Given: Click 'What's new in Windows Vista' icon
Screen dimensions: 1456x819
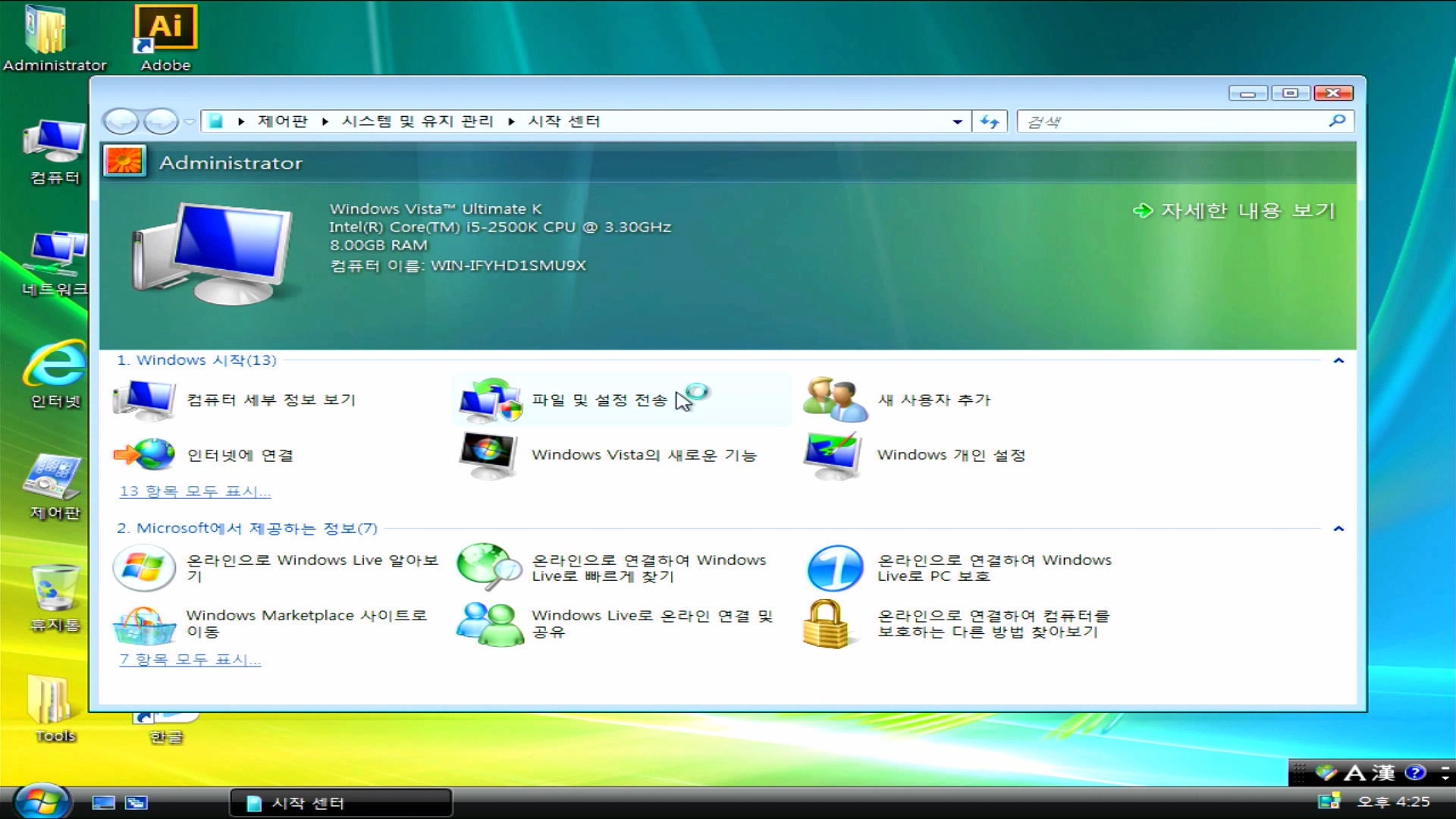Looking at the screenshot, I should [489, 455].
